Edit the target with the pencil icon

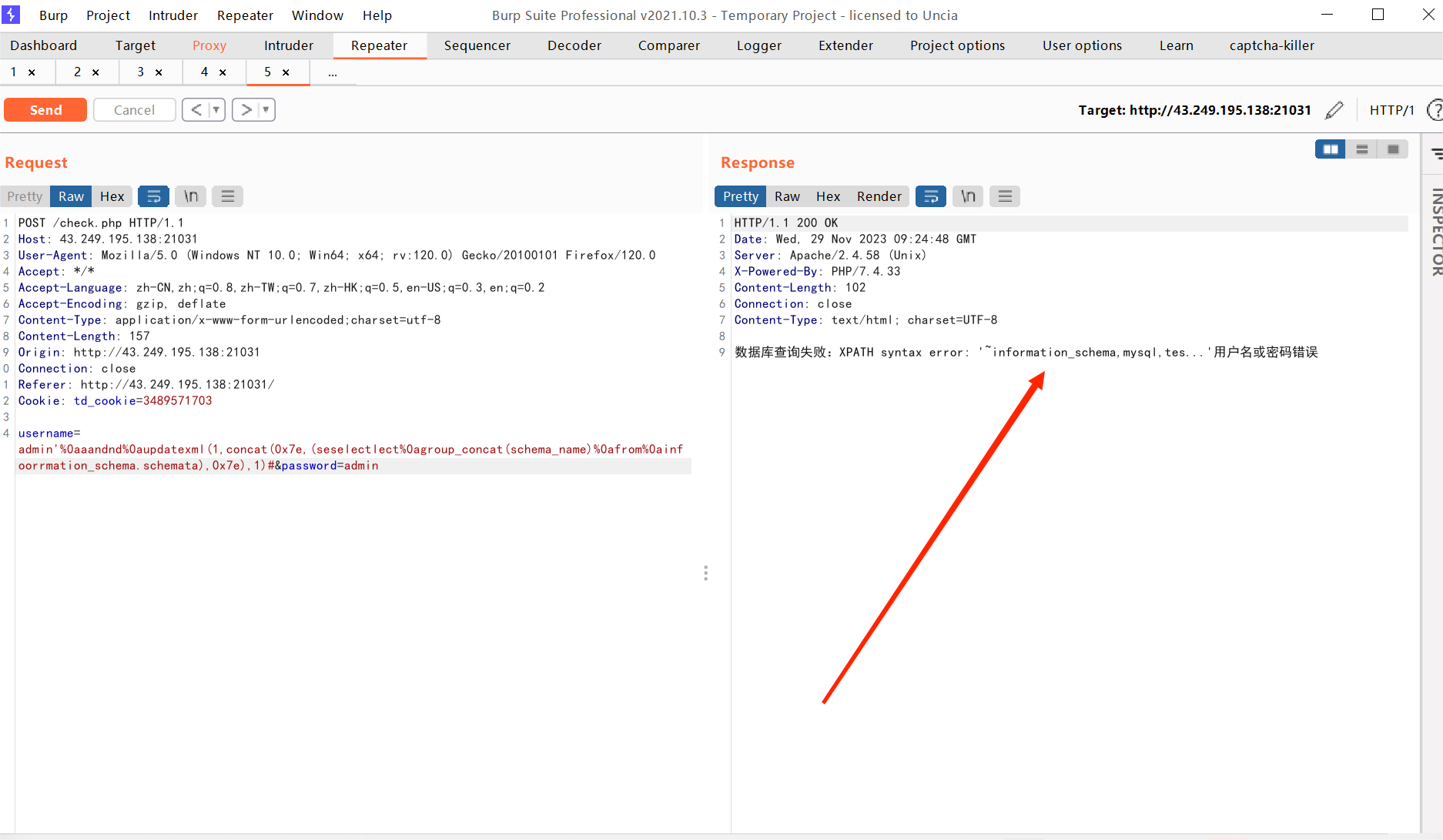(1334, 110)
